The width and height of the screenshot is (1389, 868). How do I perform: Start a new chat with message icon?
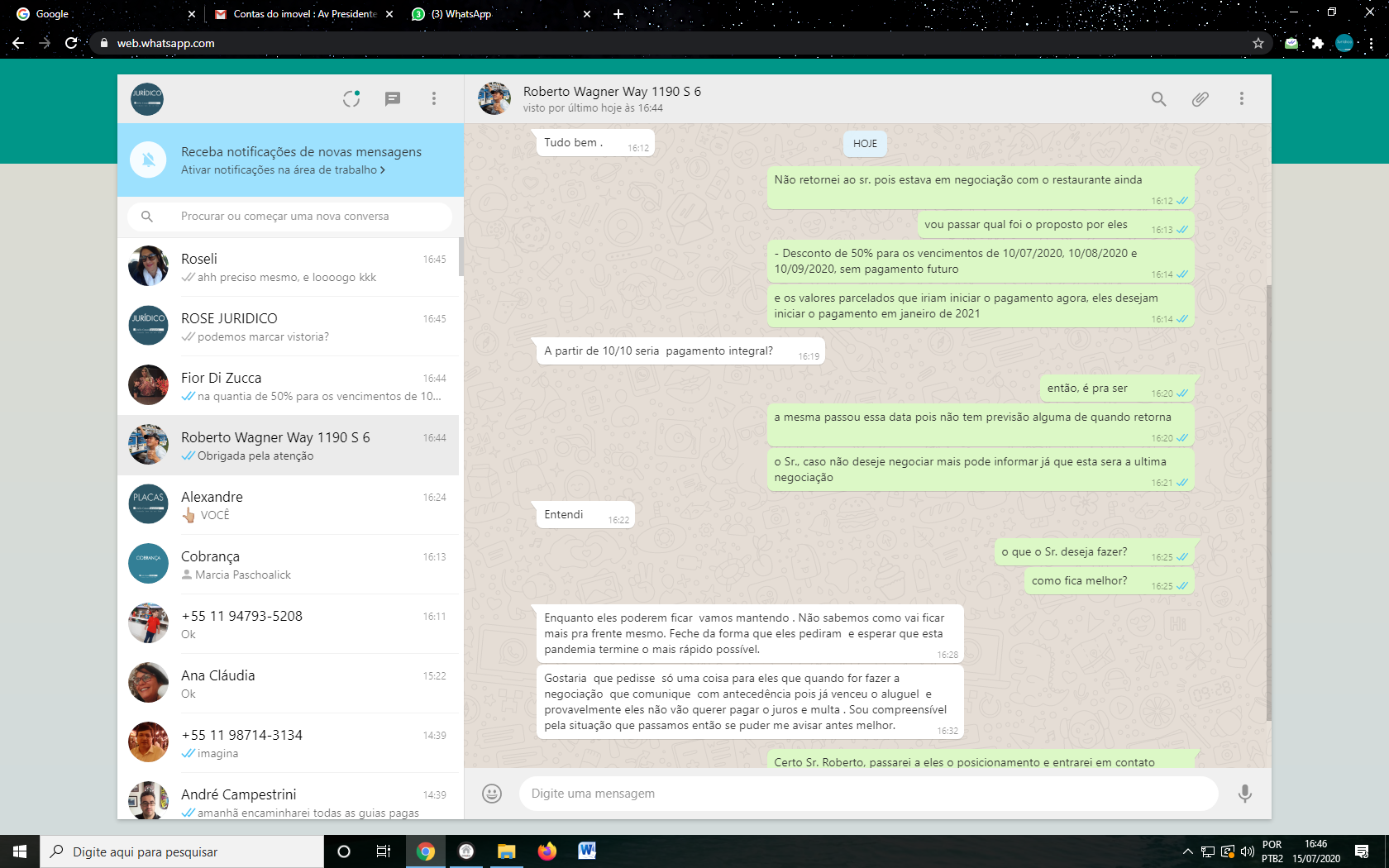(x=393, y=99)
